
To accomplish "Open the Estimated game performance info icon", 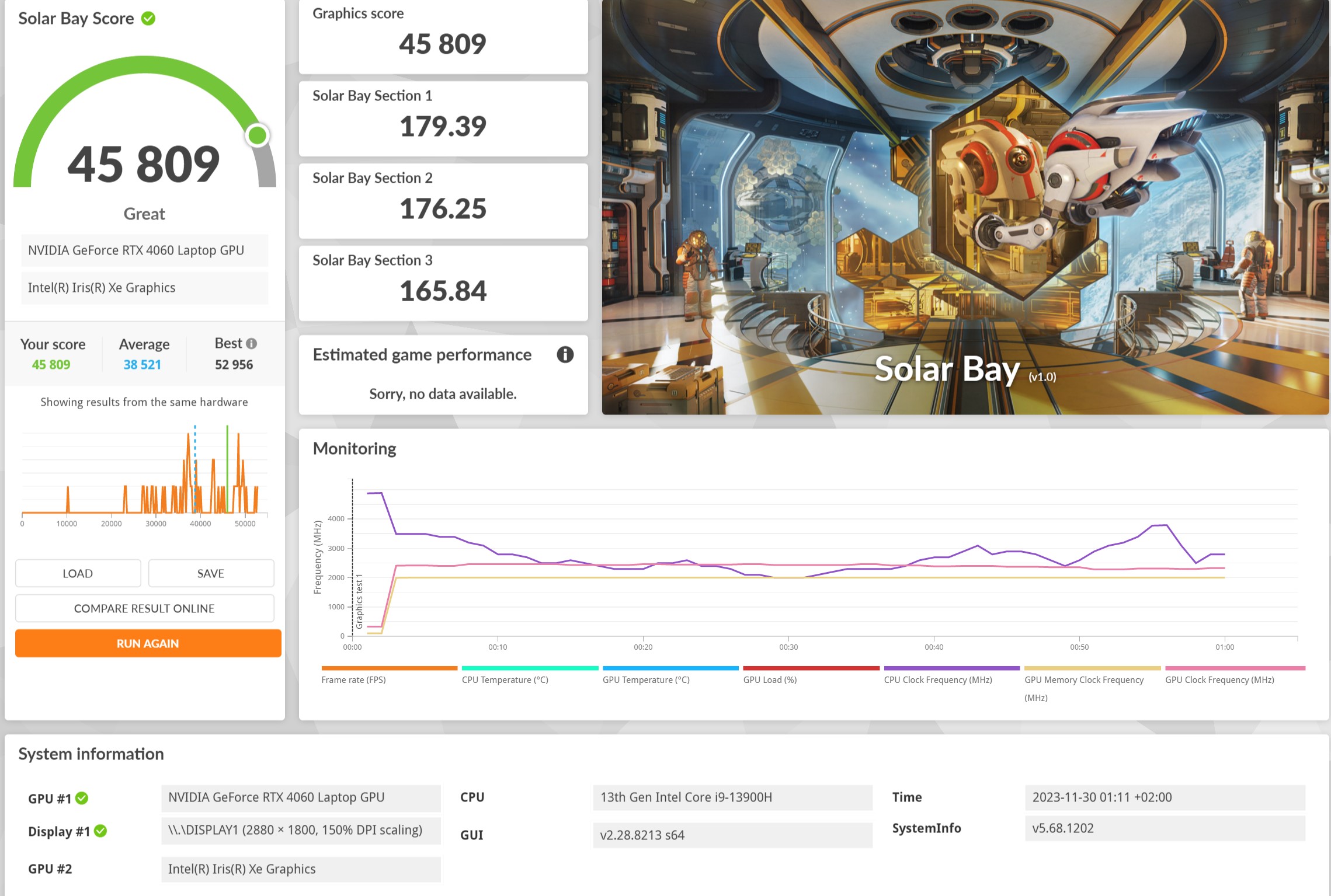I will [565, 355].
